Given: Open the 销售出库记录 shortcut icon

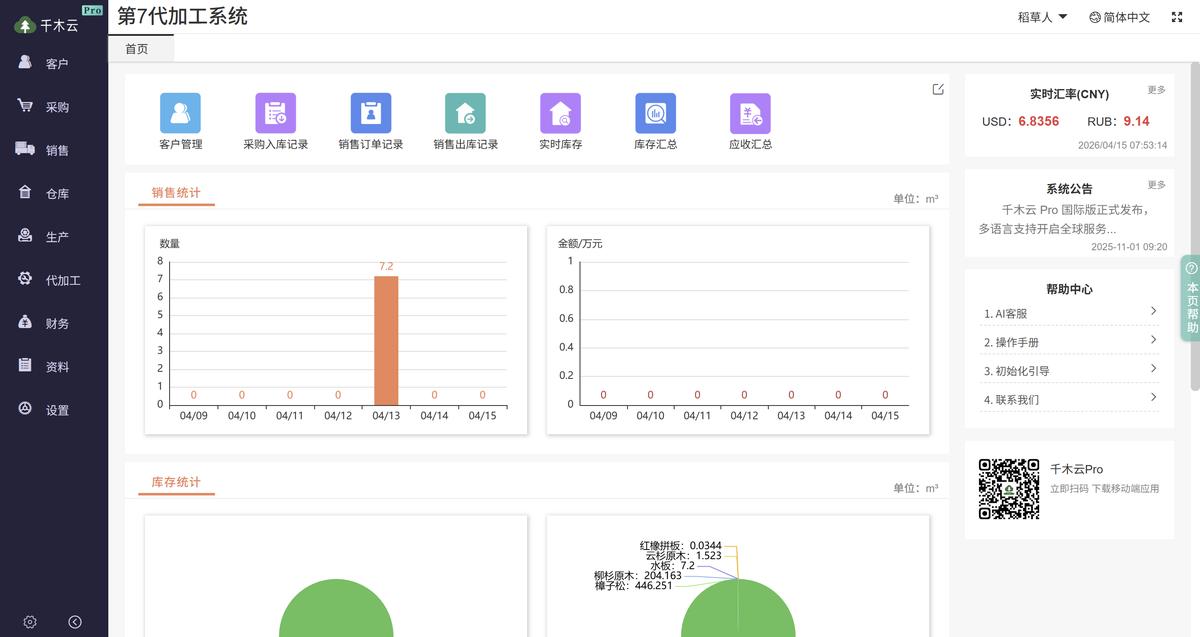Looking at the screenshot, I should tap(465, 113).
